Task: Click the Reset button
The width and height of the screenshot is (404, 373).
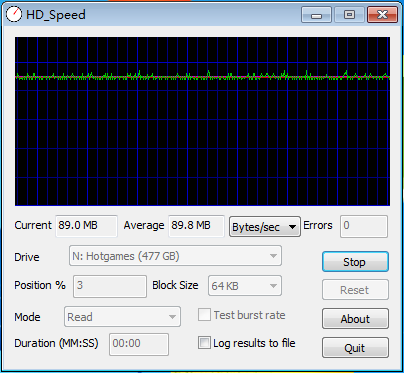Action: 355,290
